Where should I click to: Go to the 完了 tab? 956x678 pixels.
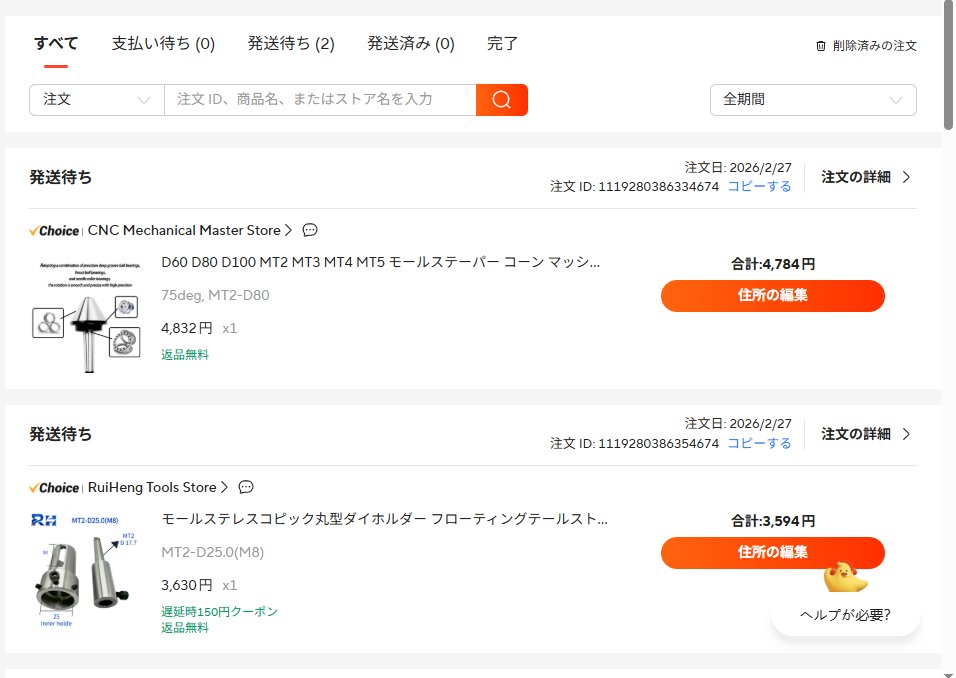tap(502, 44)
